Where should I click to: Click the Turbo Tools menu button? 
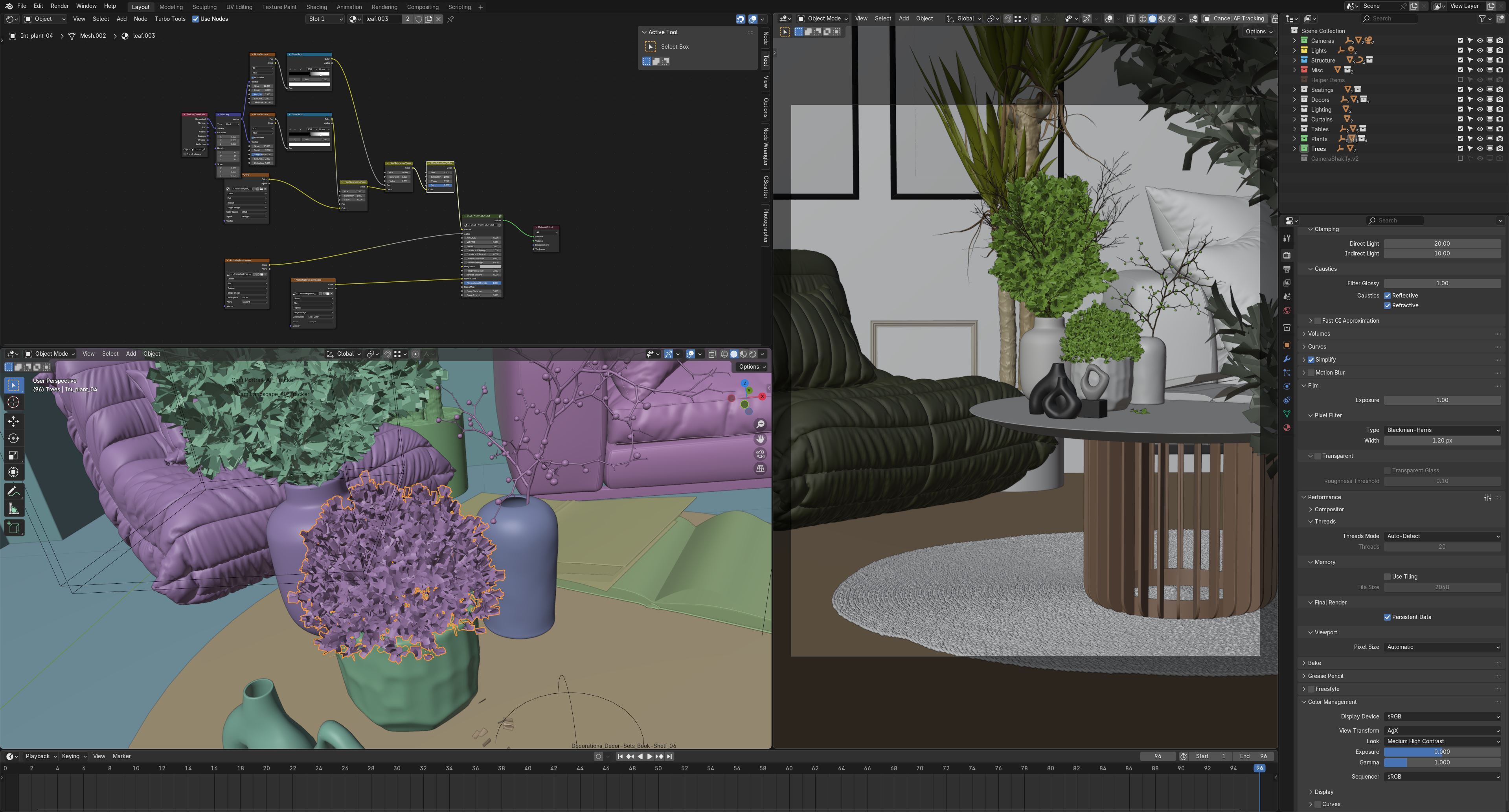pos(170,19)
